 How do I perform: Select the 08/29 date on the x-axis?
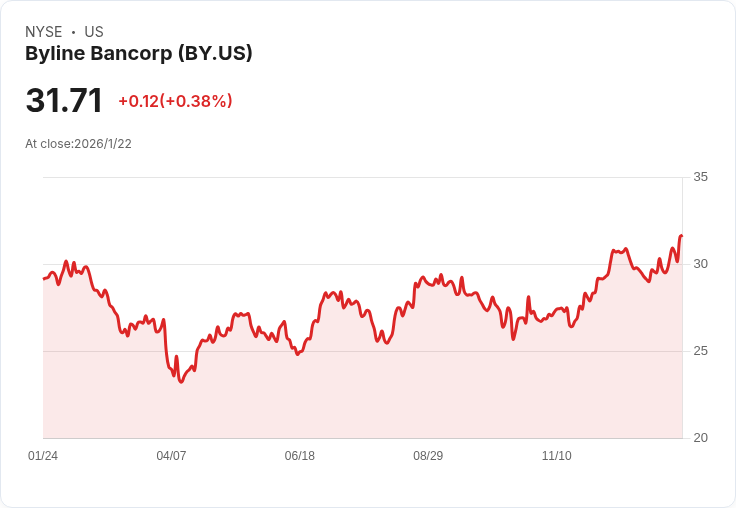click(x=428, y=456)
